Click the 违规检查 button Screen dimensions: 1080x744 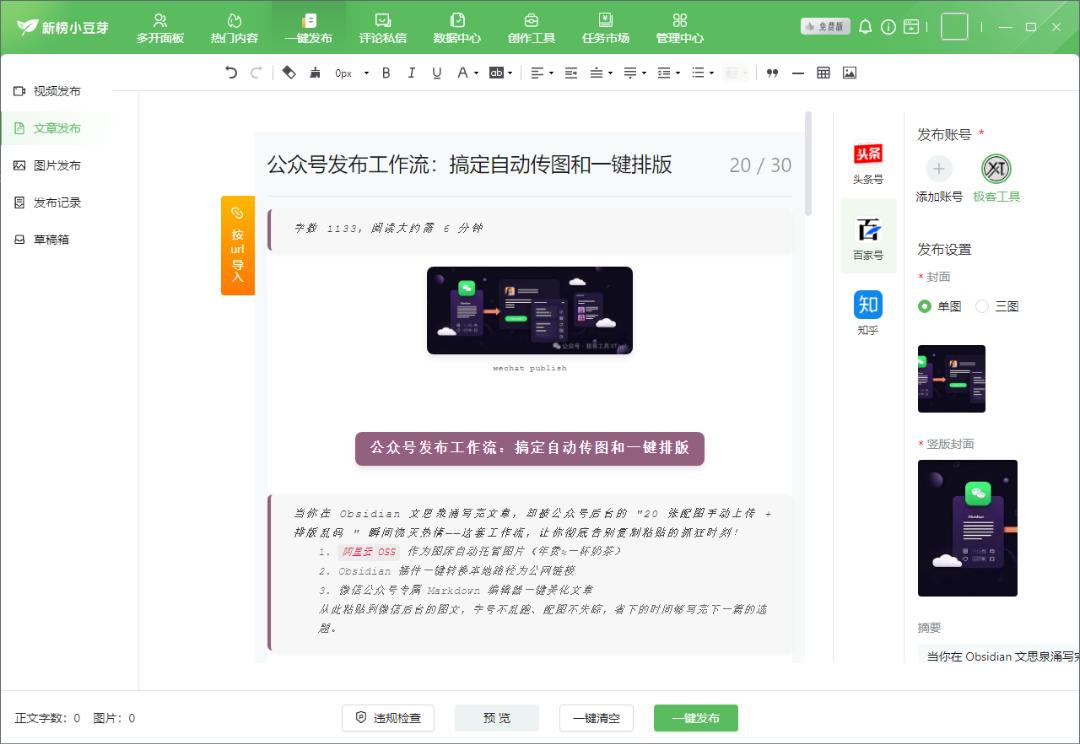389,718
